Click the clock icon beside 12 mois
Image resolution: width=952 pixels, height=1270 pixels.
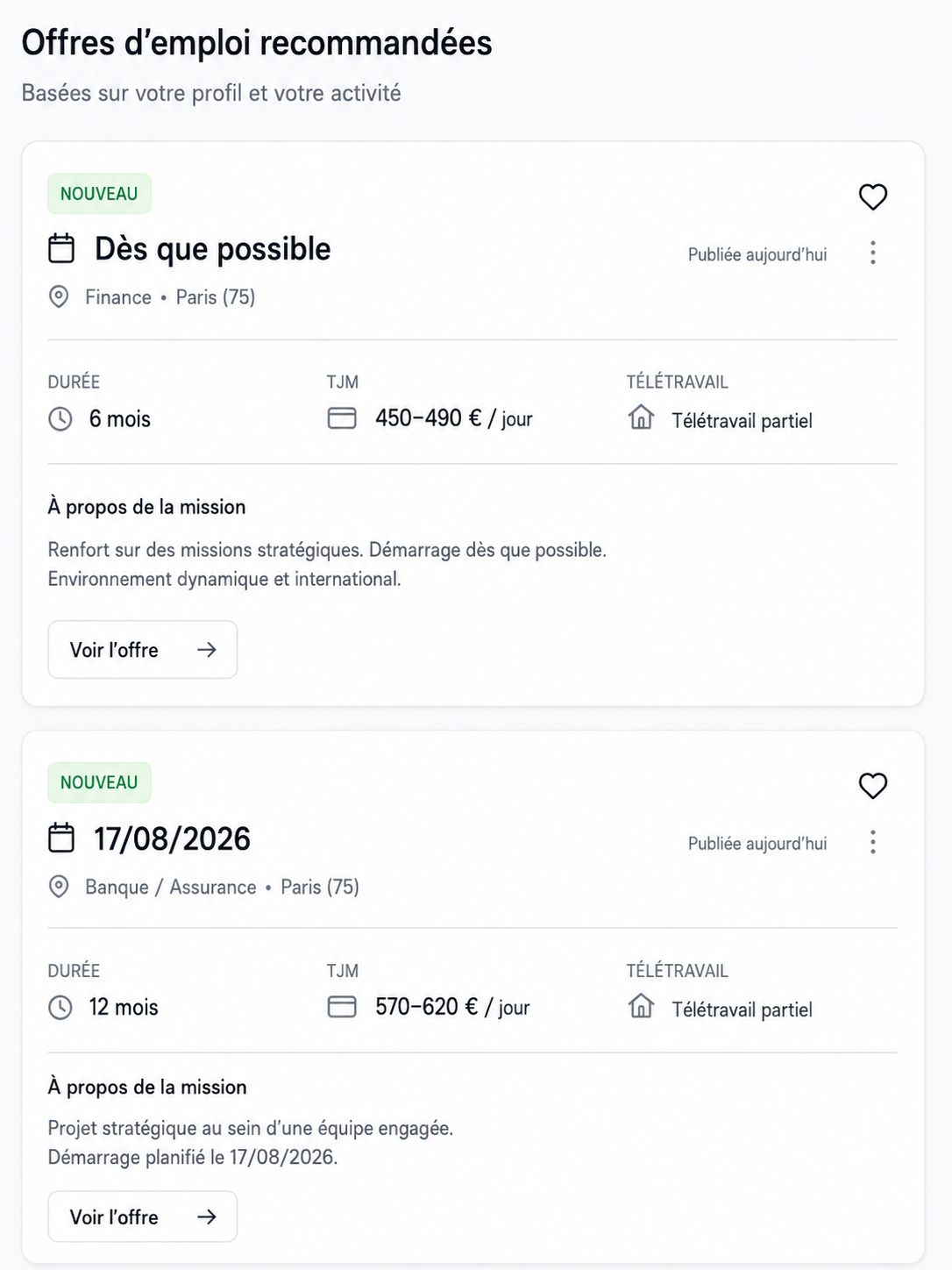pos(60,1007)
